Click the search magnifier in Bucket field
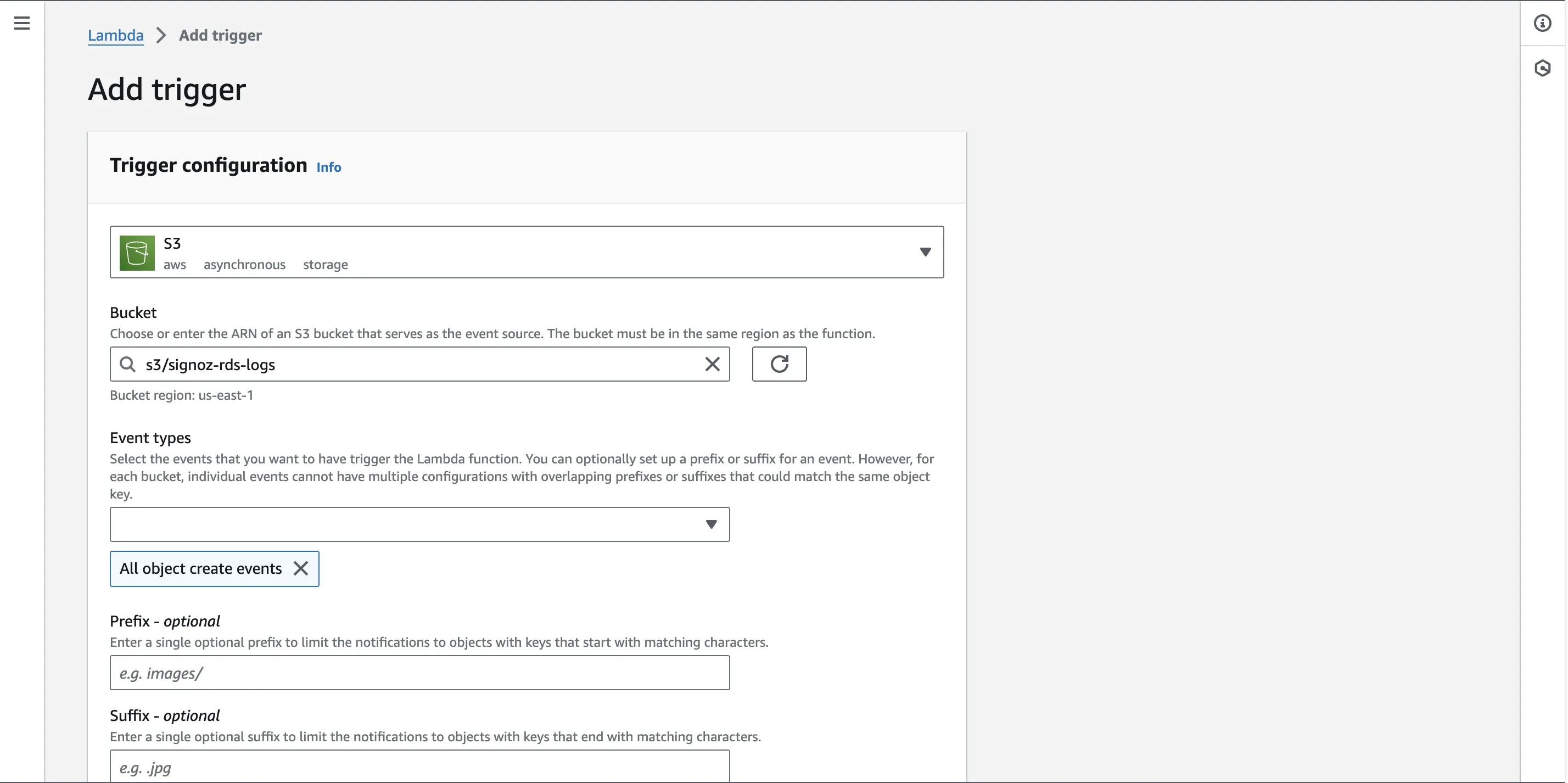 coord(127,364)
